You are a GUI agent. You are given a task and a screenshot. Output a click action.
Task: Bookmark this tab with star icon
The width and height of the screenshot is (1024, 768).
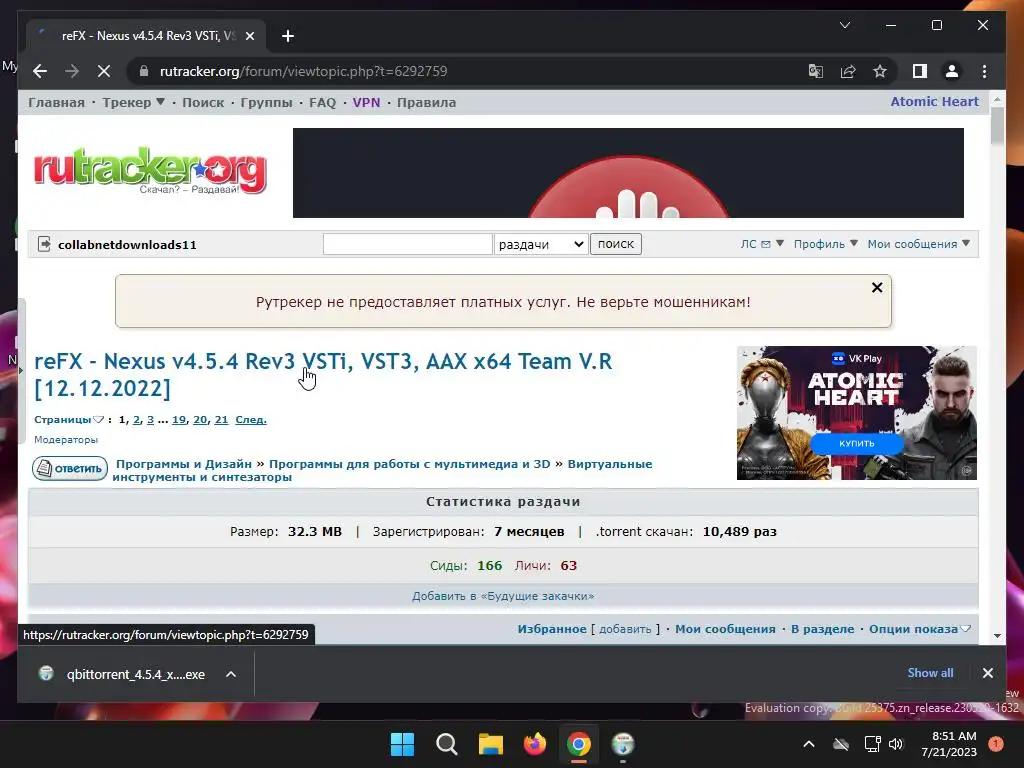pyautogui.click(x=880, y=71)
